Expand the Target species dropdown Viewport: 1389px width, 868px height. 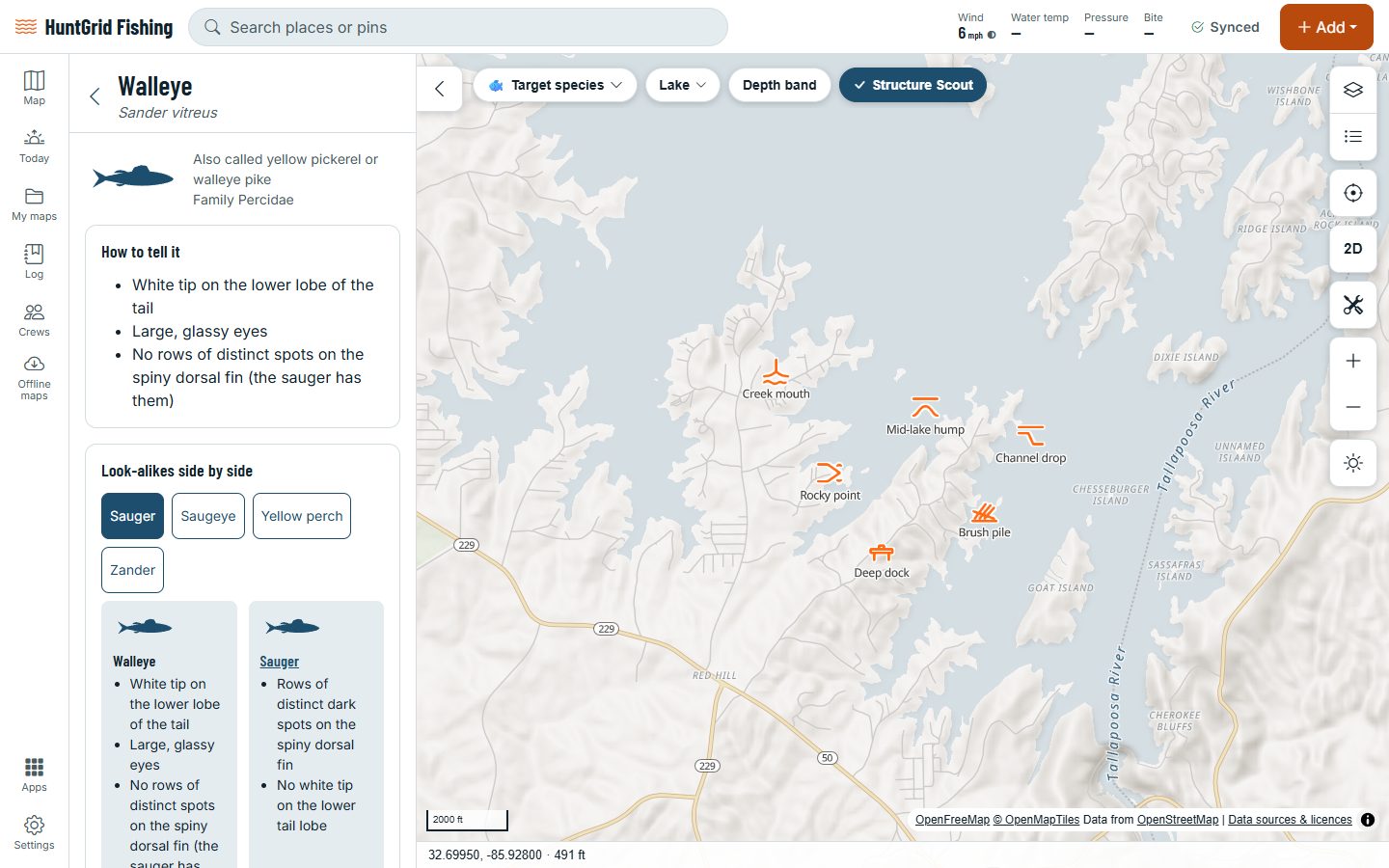click(x=555, y=85)
